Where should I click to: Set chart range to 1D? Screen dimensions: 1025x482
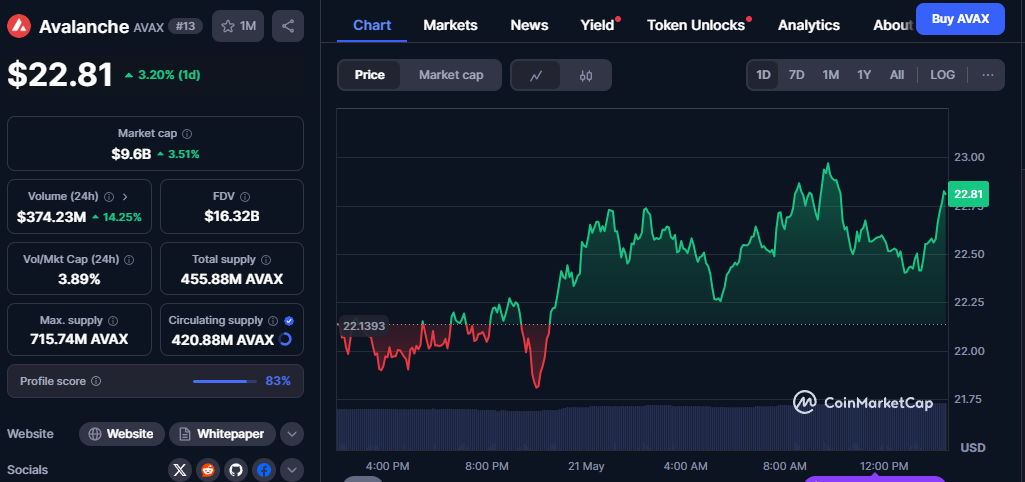[764, 75]
